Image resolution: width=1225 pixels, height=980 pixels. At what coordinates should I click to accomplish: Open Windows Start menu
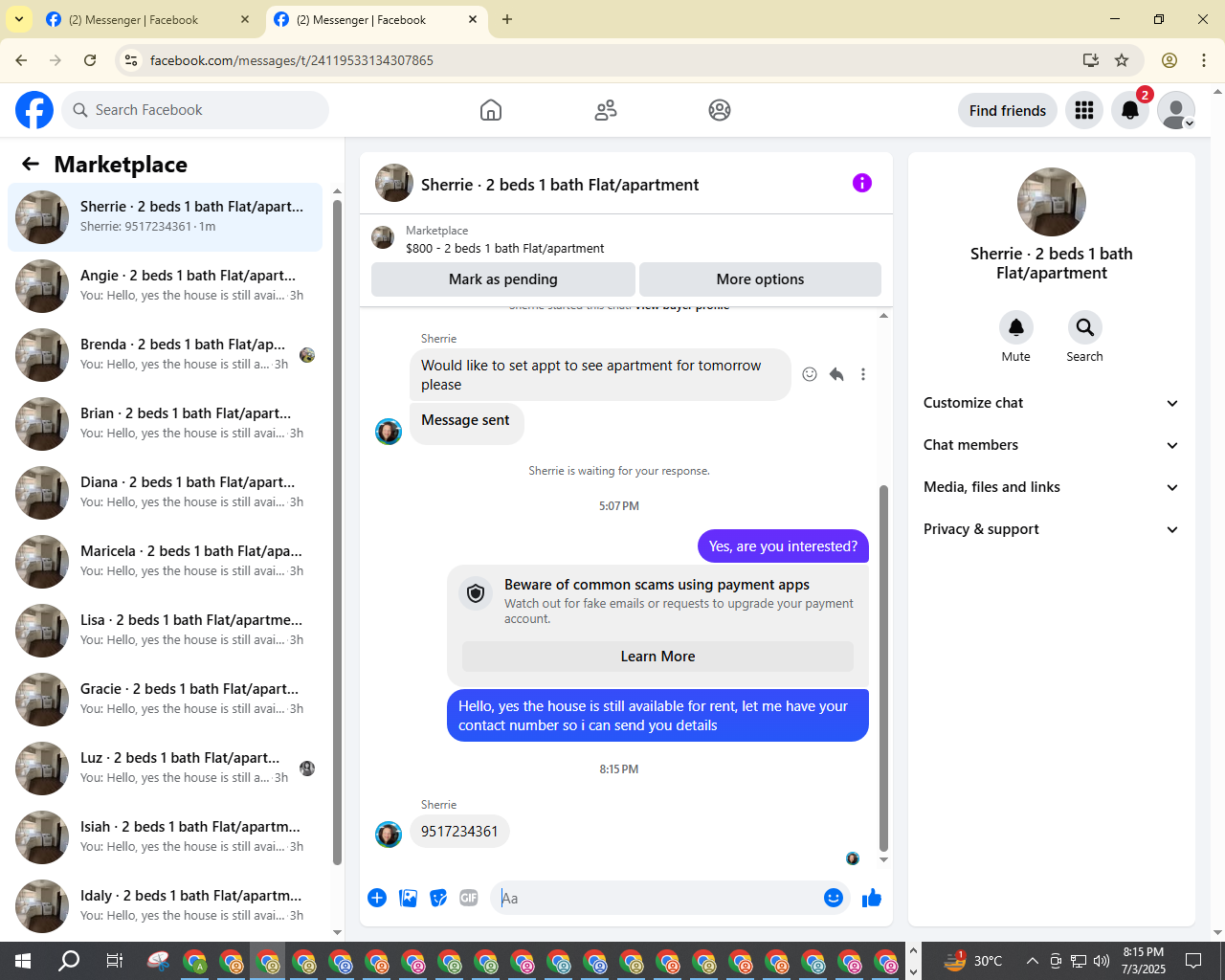coord(23,961)
